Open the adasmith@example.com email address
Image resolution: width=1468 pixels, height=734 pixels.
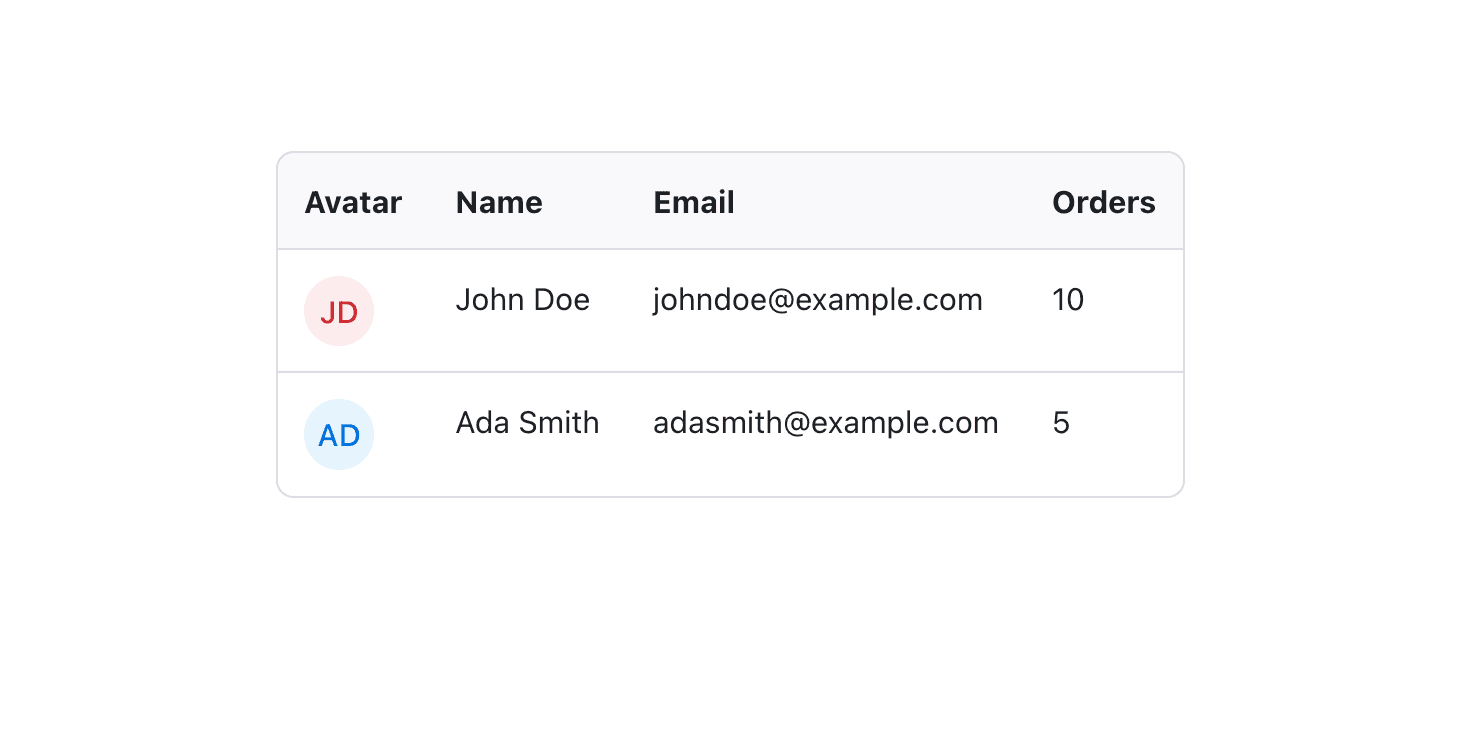825,423
